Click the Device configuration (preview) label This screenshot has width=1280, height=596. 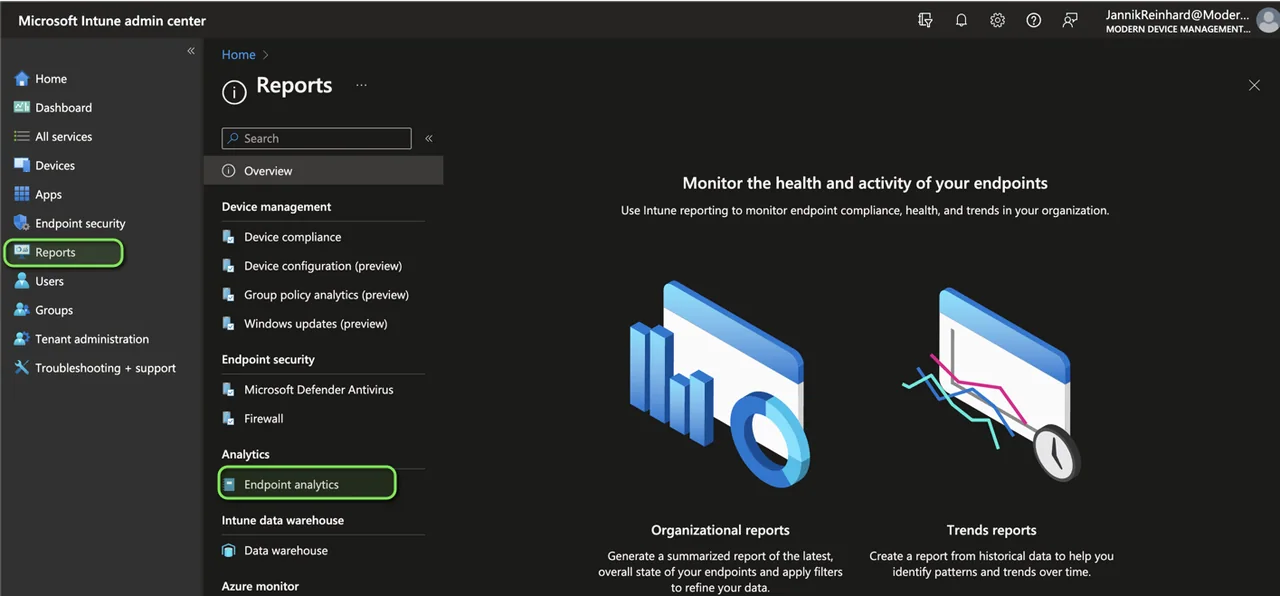(323, 267)
